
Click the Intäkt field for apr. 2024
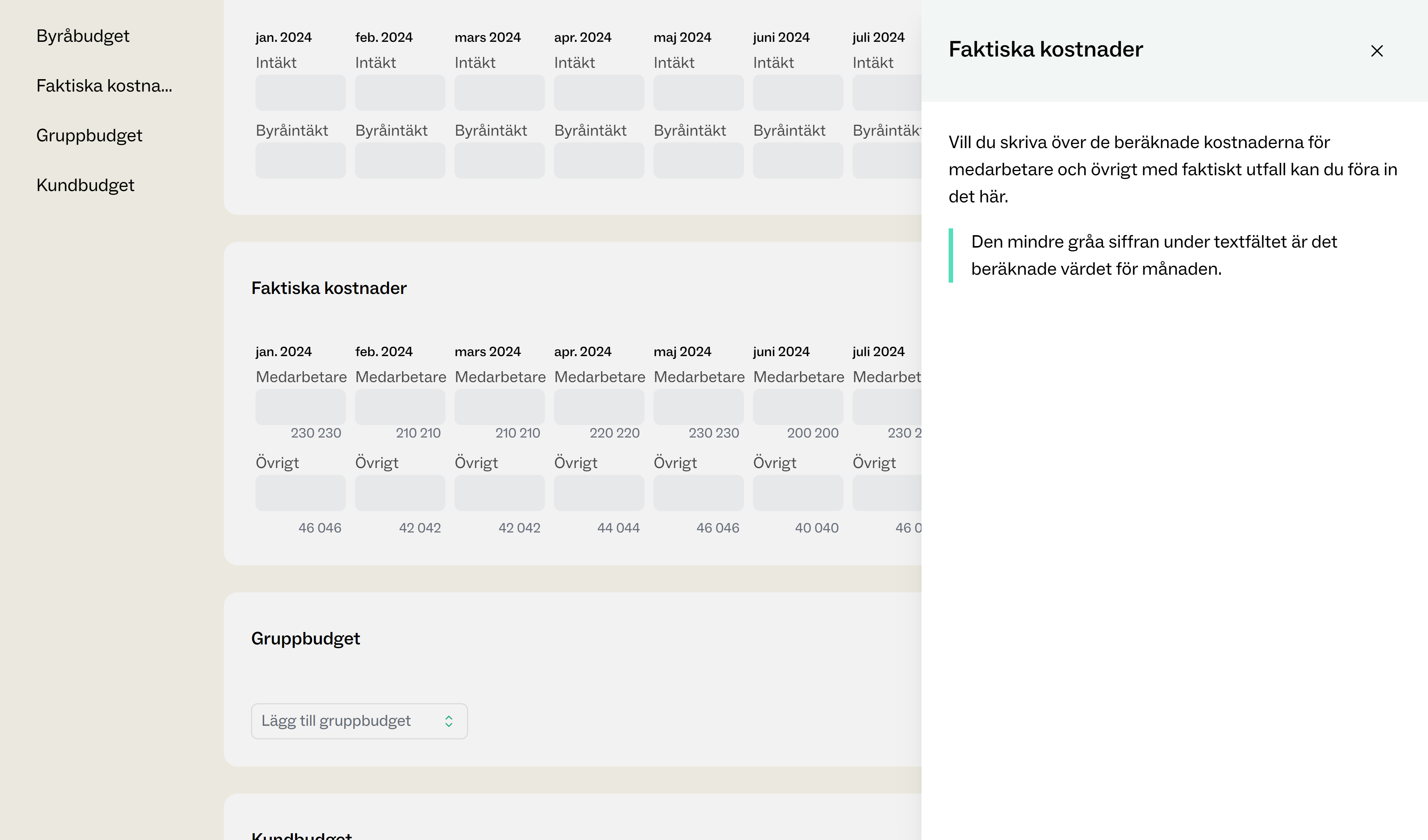click(x=599, y=92)
